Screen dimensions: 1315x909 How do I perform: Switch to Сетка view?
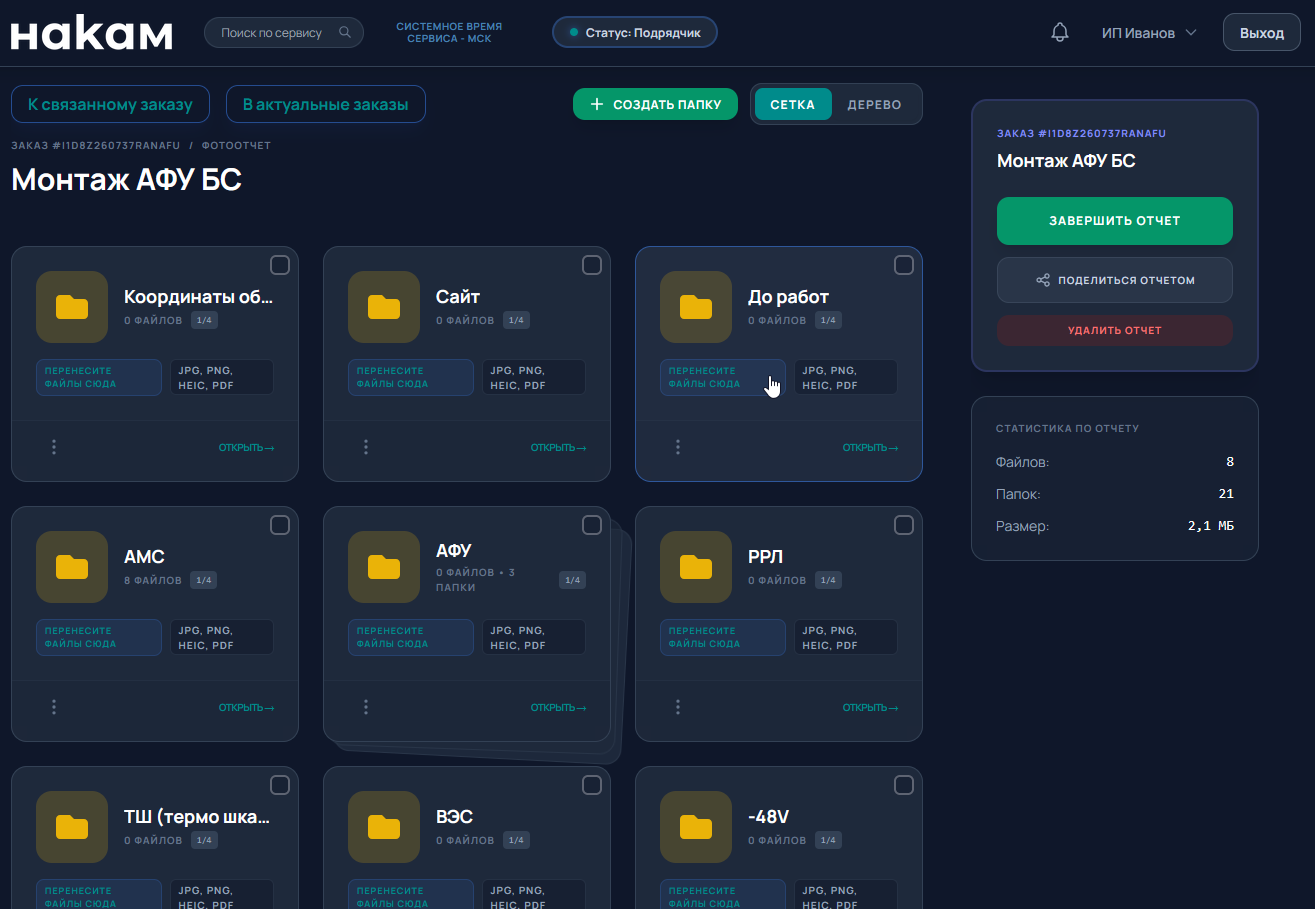tap(793, 104)
